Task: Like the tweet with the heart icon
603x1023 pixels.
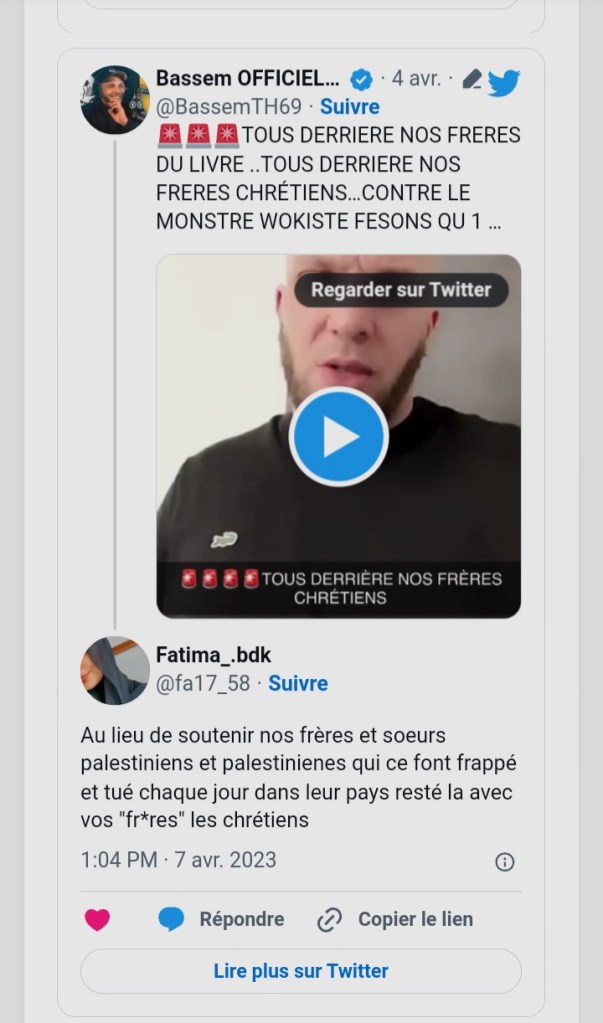Action: tap(97, 920)
